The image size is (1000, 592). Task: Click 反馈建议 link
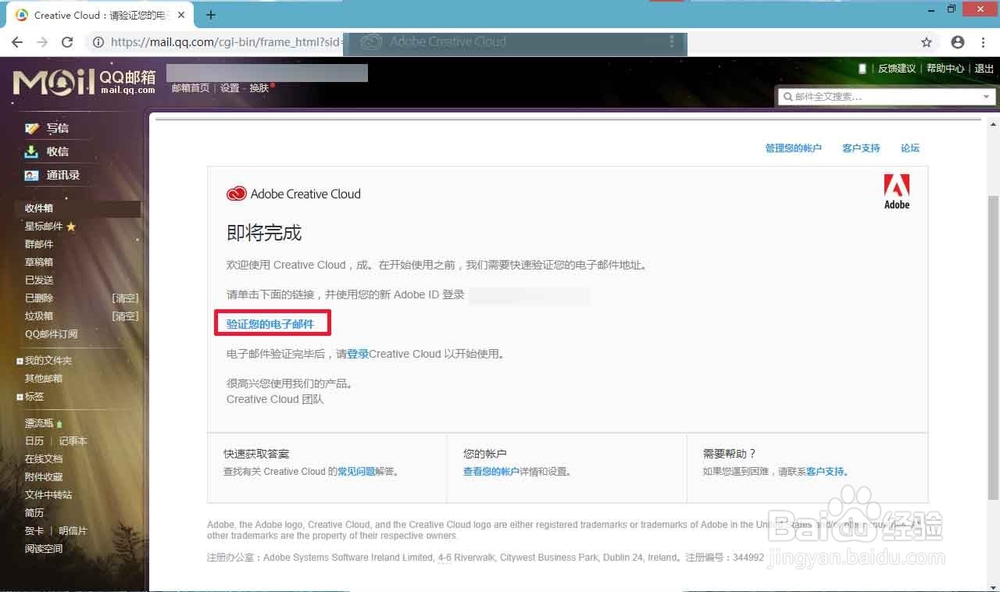point(897,68)
